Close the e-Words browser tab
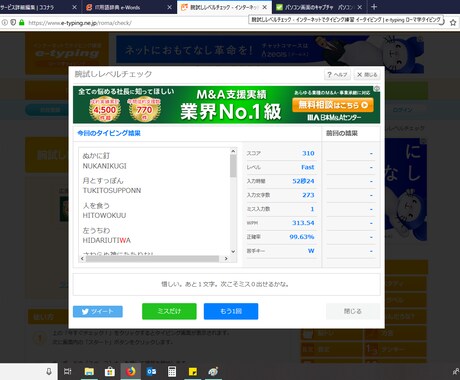460x380 pixels. pyautogui.click(x=170, y=7)
